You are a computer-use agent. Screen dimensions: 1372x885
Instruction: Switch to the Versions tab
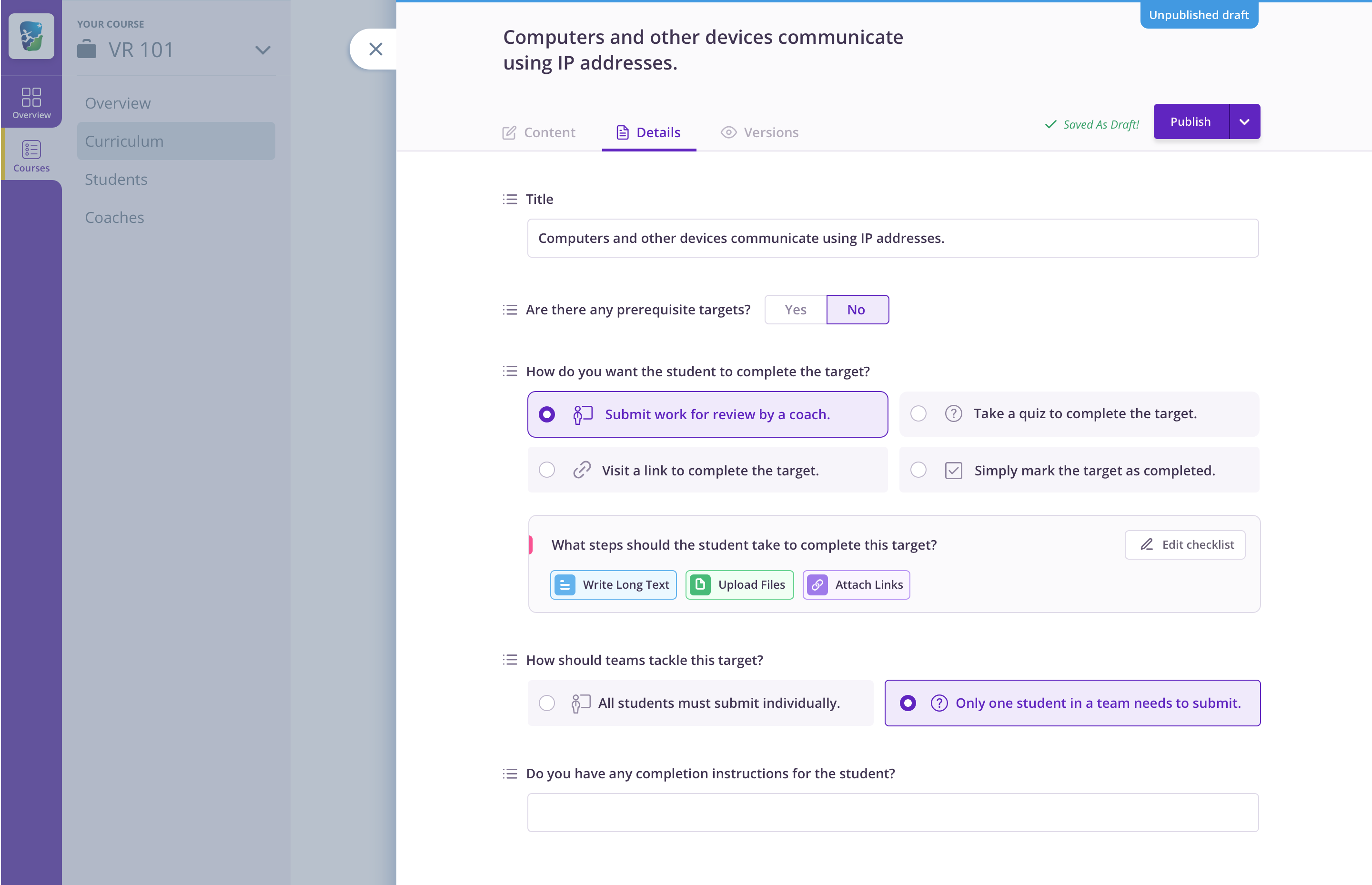tap(759, 133)
